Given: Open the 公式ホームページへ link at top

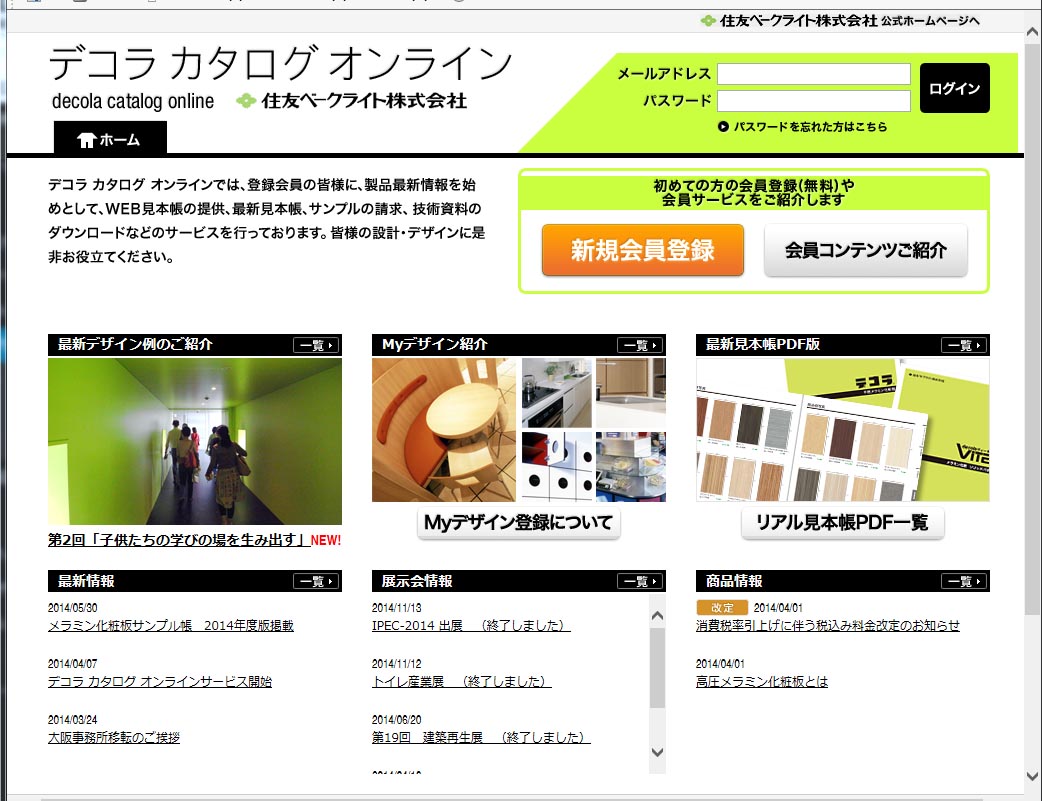Looking at the screenshot, I should pos(930,21).
